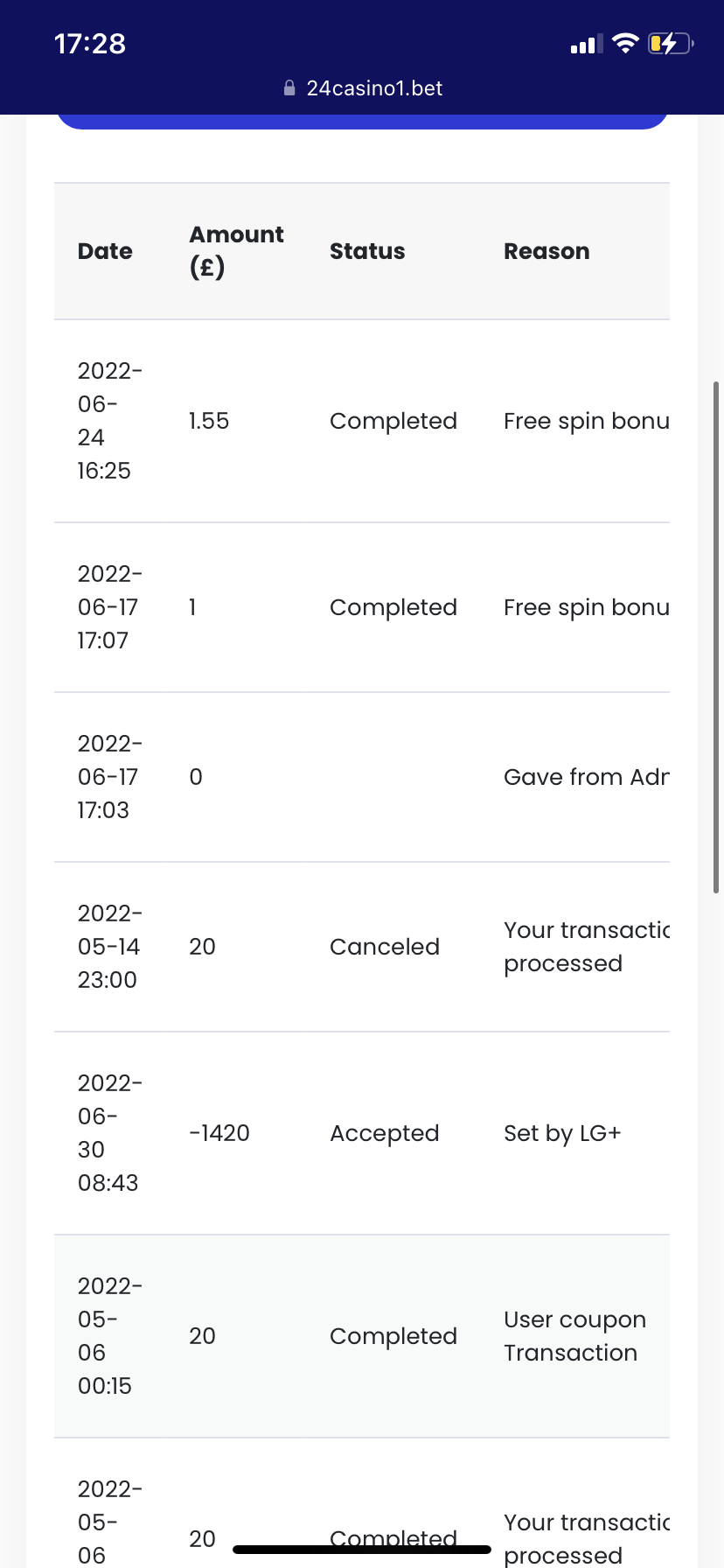Open the 24casino1.bet address bar
This screenshot has width=724, height=1568.
374,88
